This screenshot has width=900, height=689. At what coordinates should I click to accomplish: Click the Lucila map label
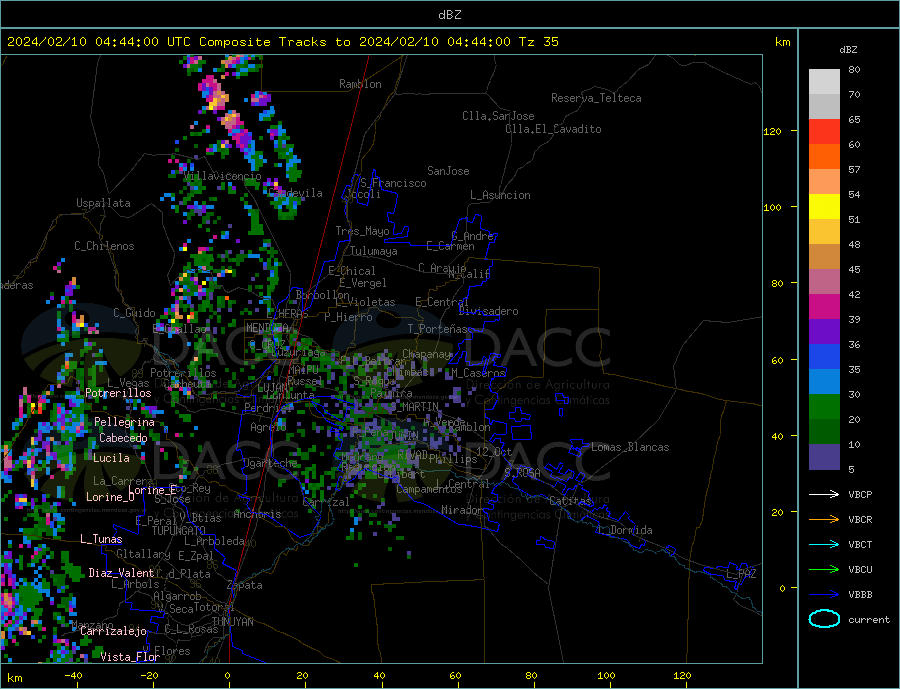click(111, 458)
